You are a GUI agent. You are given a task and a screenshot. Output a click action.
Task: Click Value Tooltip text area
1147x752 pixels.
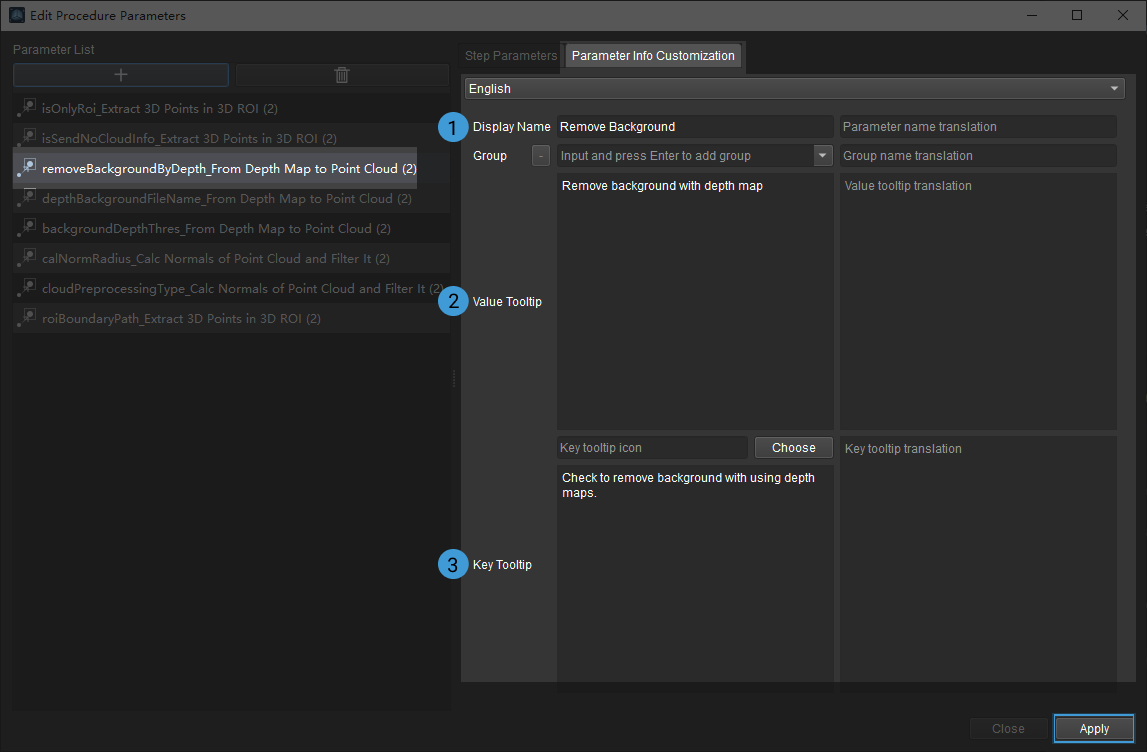pyautogui.click(x=695, y=301)
